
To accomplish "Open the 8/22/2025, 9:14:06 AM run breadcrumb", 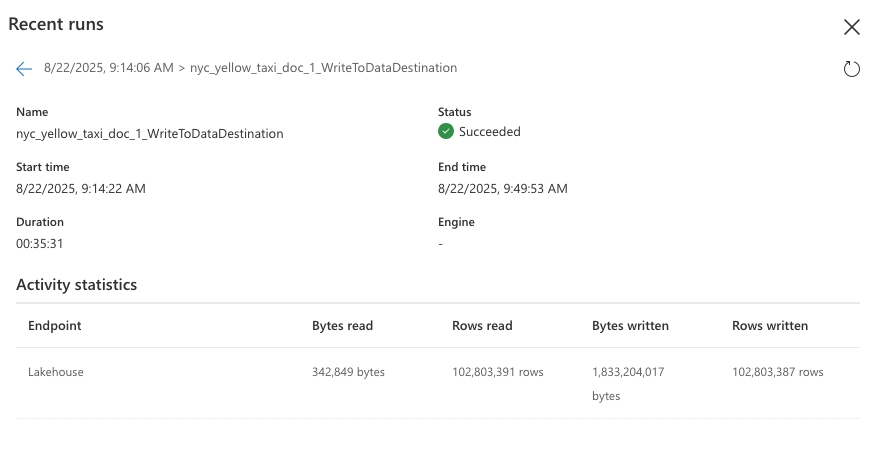I will point(109,68).
